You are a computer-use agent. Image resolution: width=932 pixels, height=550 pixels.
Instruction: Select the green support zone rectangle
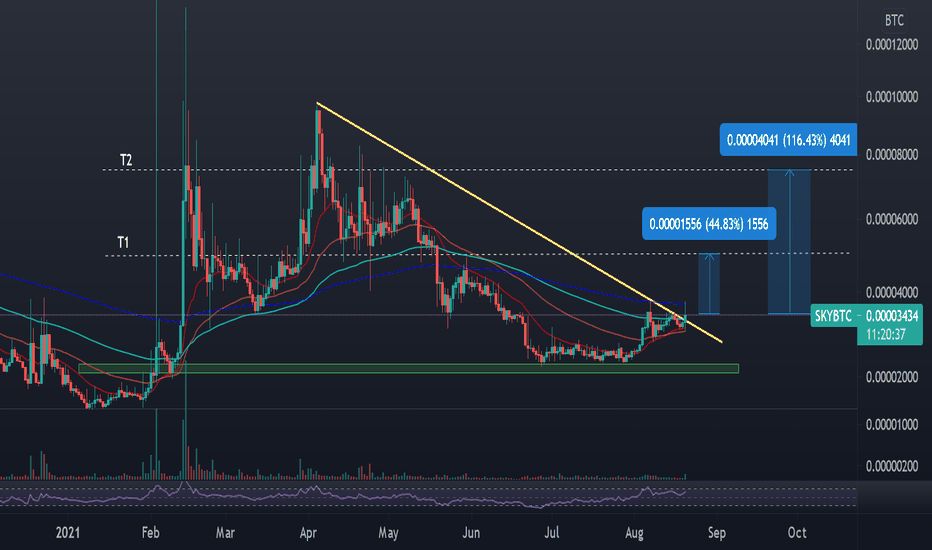408,369
